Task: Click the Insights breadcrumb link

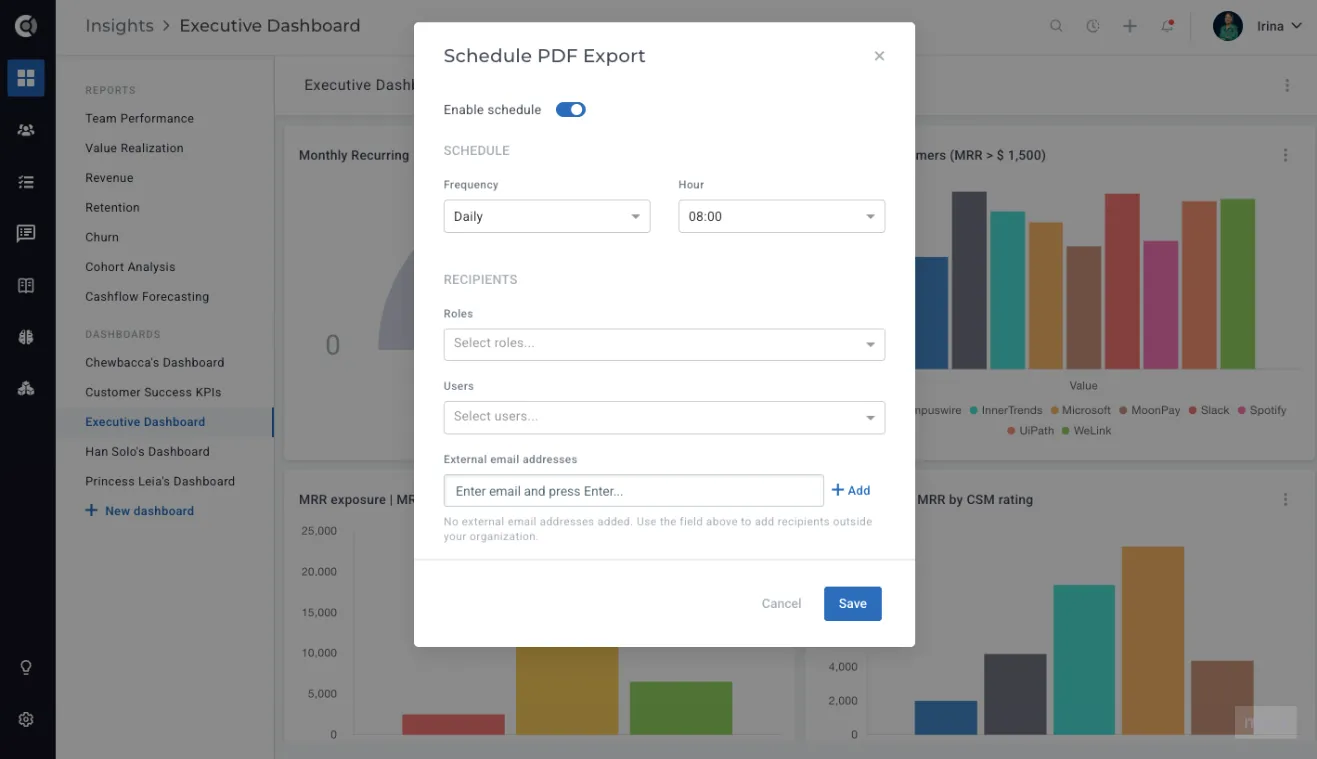Action: [x=120, y=26]
